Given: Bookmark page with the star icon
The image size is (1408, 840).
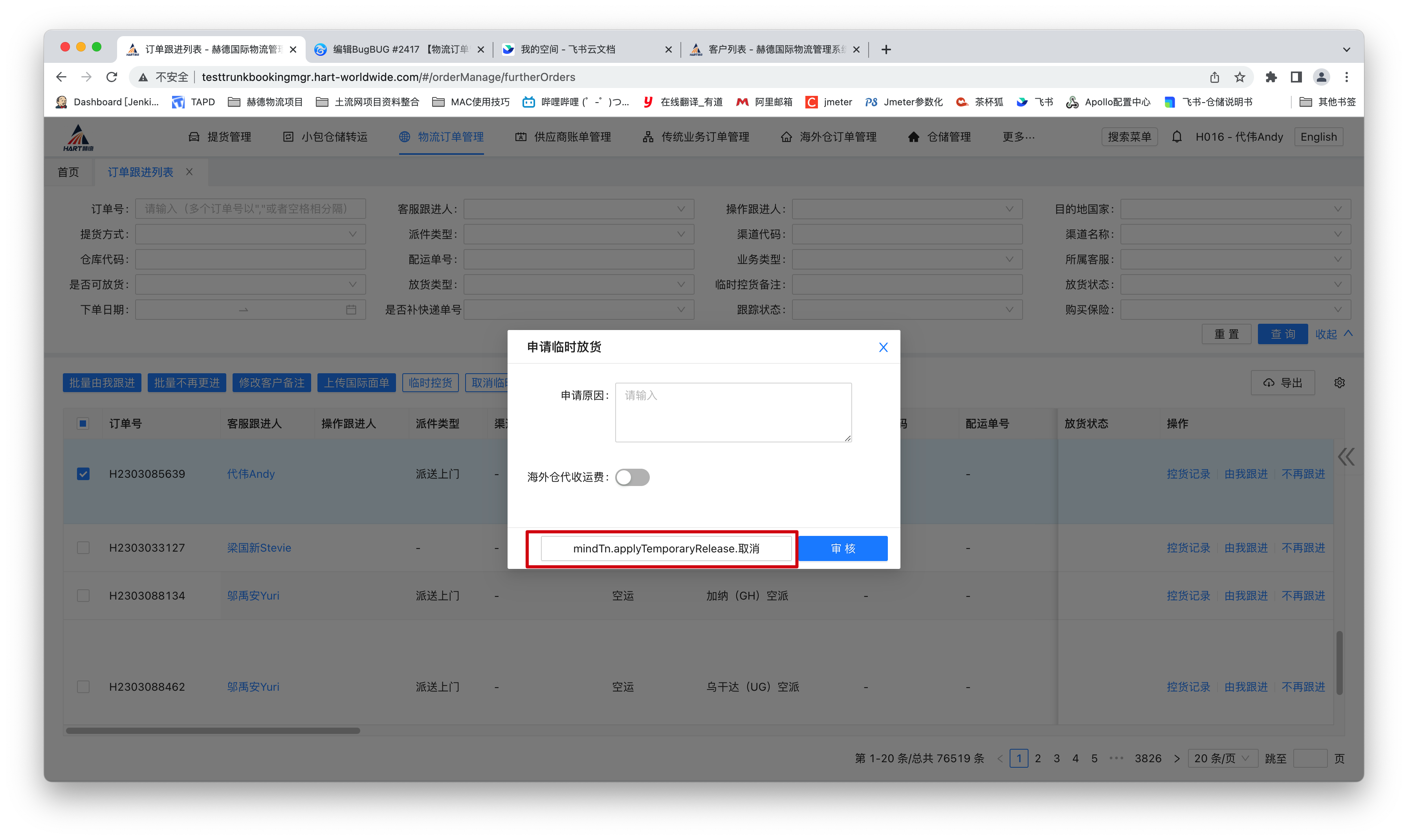Looking at the screenshot, I should [1239, 77].
